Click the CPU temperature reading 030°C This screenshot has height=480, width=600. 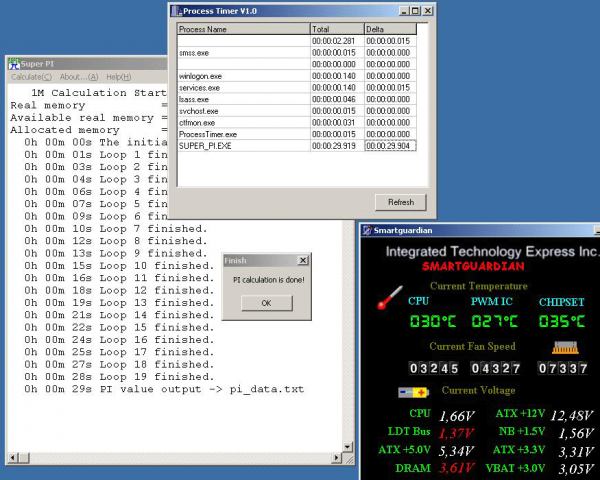(433, 321)
